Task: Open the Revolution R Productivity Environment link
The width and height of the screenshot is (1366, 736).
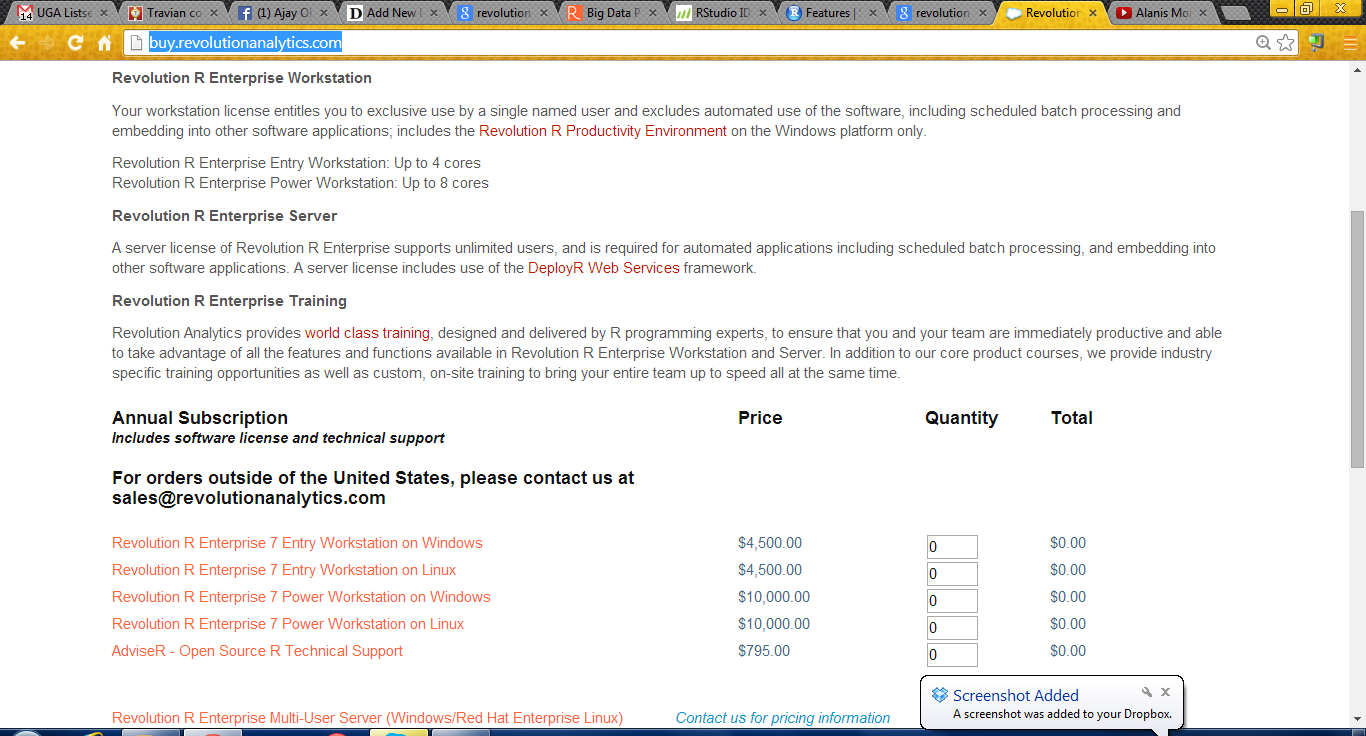Action: [x=602, y=131]
